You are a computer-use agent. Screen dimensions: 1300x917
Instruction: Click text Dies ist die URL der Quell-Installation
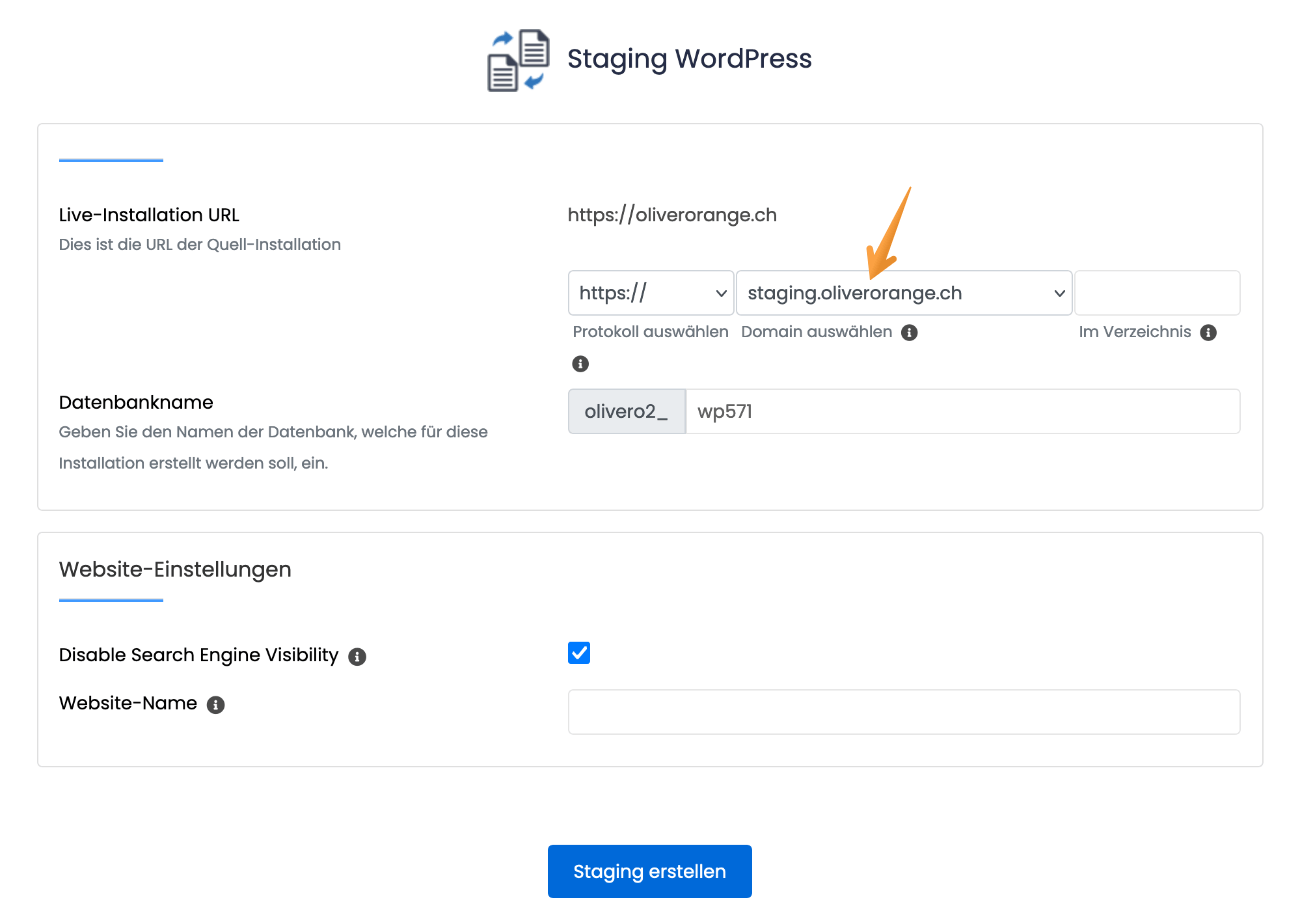click(200, 244)
